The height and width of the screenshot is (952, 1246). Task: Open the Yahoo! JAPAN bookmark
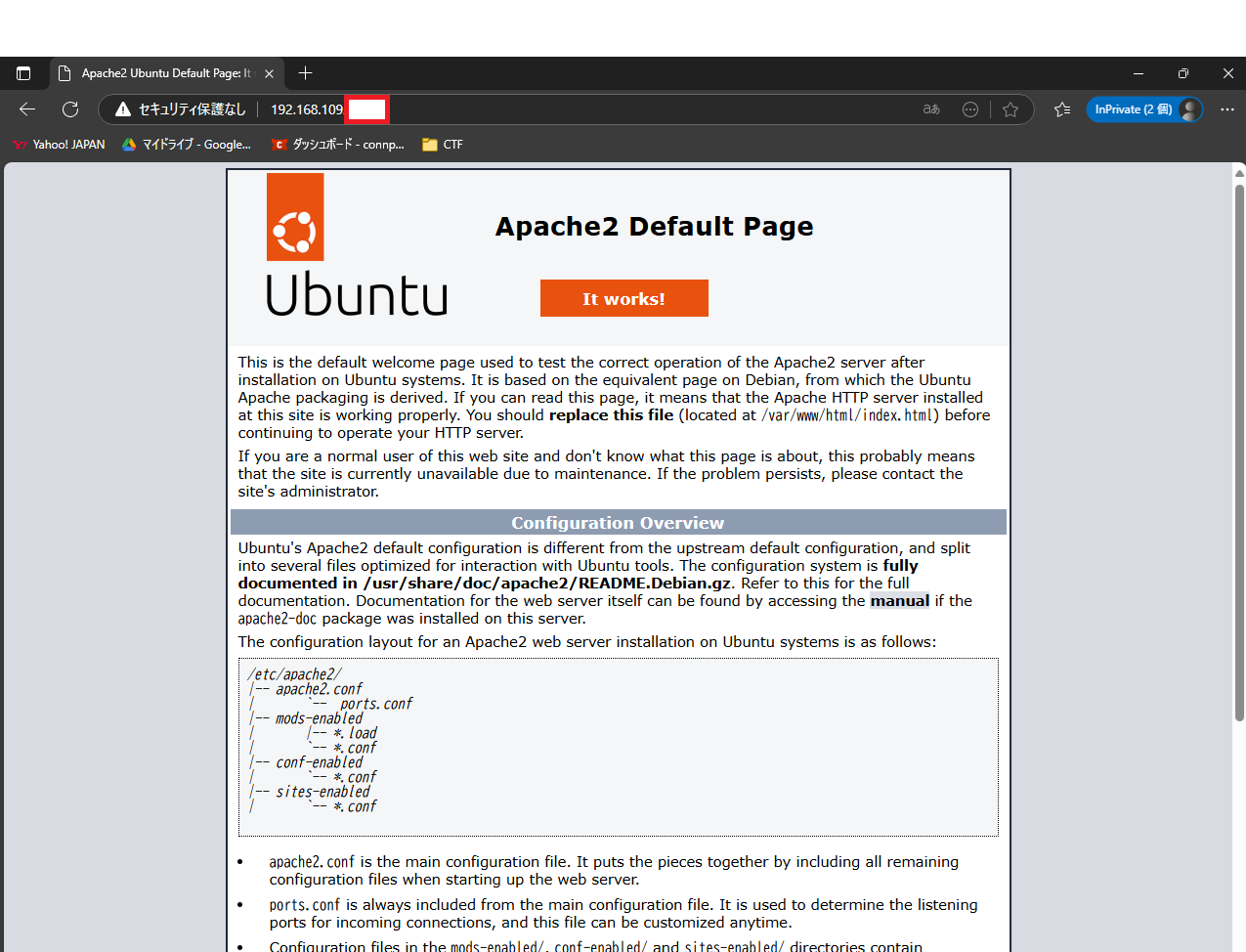pos(59,145)
